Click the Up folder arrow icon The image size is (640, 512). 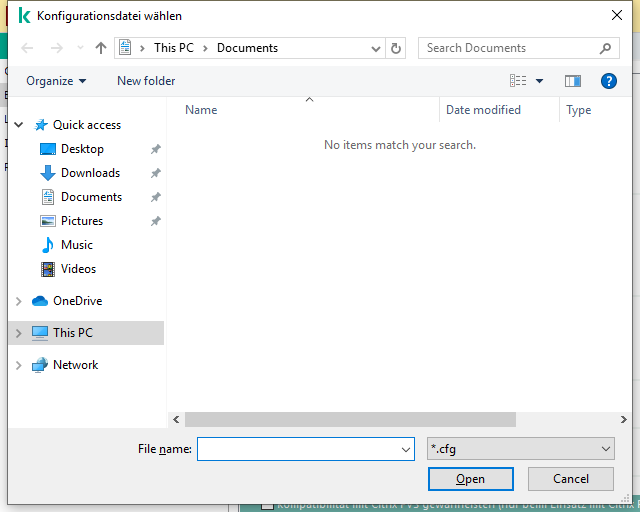click(x=100, y=48)
